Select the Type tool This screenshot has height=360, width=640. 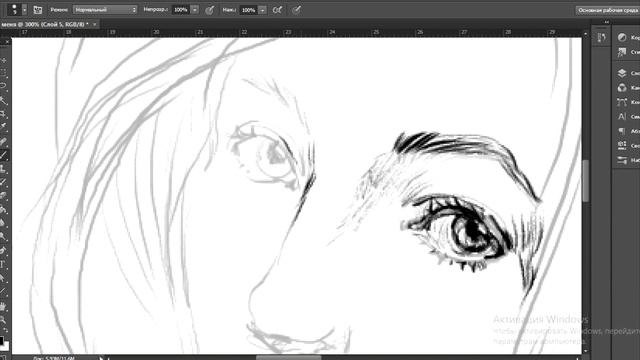tap(4, 265)
